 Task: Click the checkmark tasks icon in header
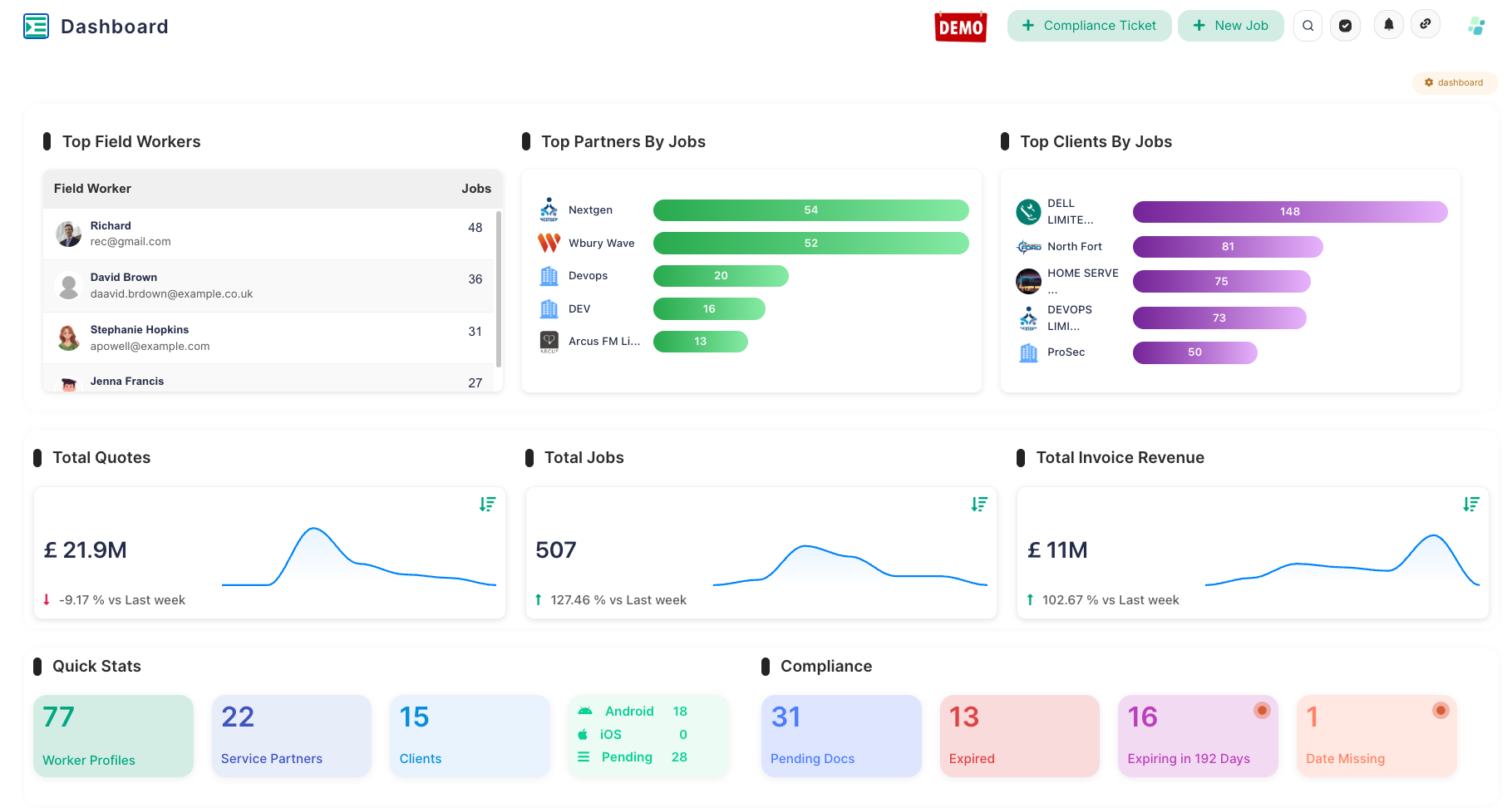[x=1346, y=25]
